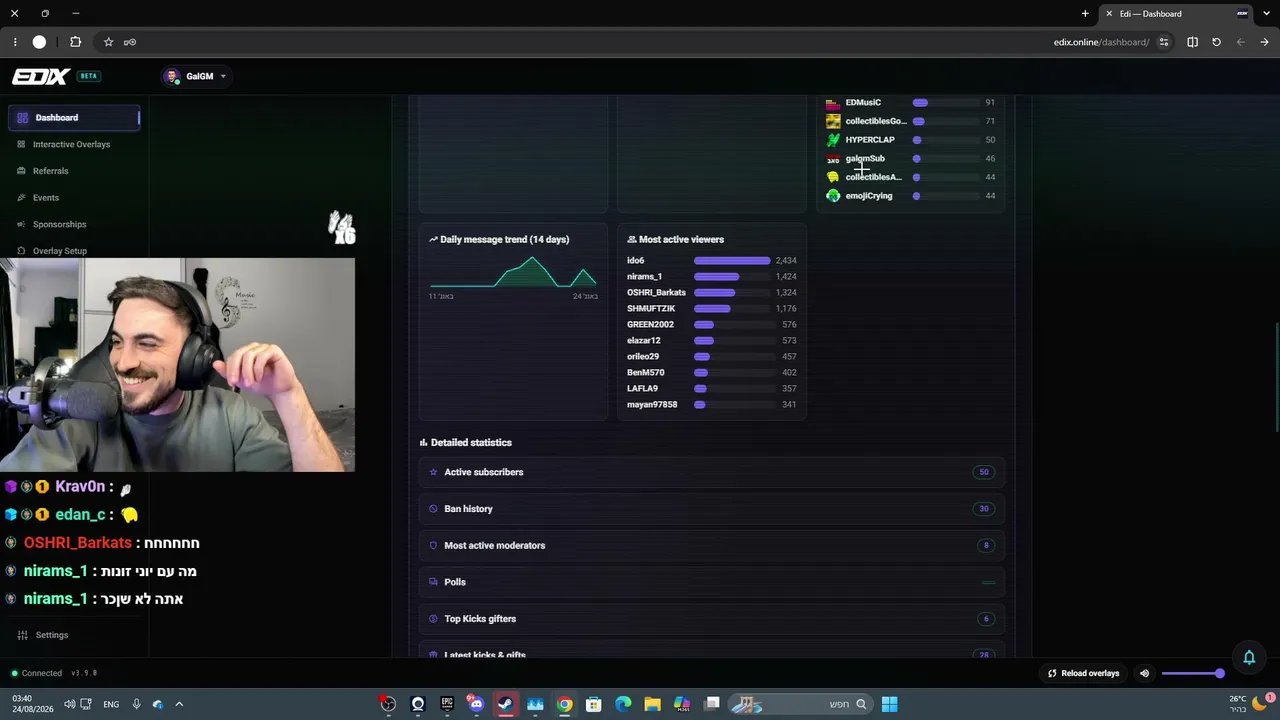The image size is (1280, 720).
Task: Open the browser side panel icon
Action: coord(1192,42)
